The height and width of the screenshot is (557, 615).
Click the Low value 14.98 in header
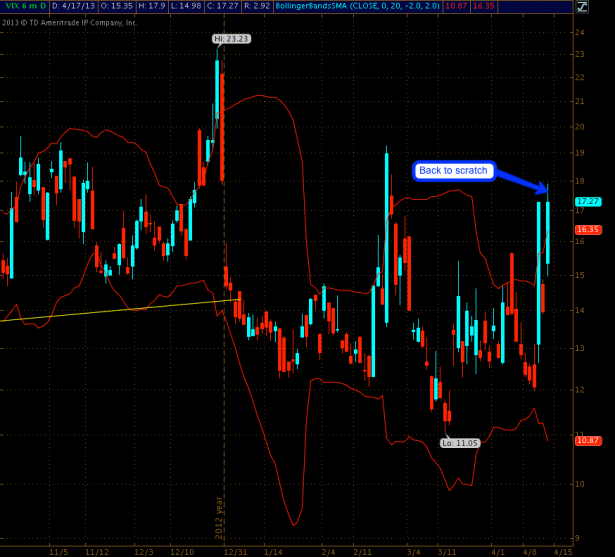[x=204, y=6]
